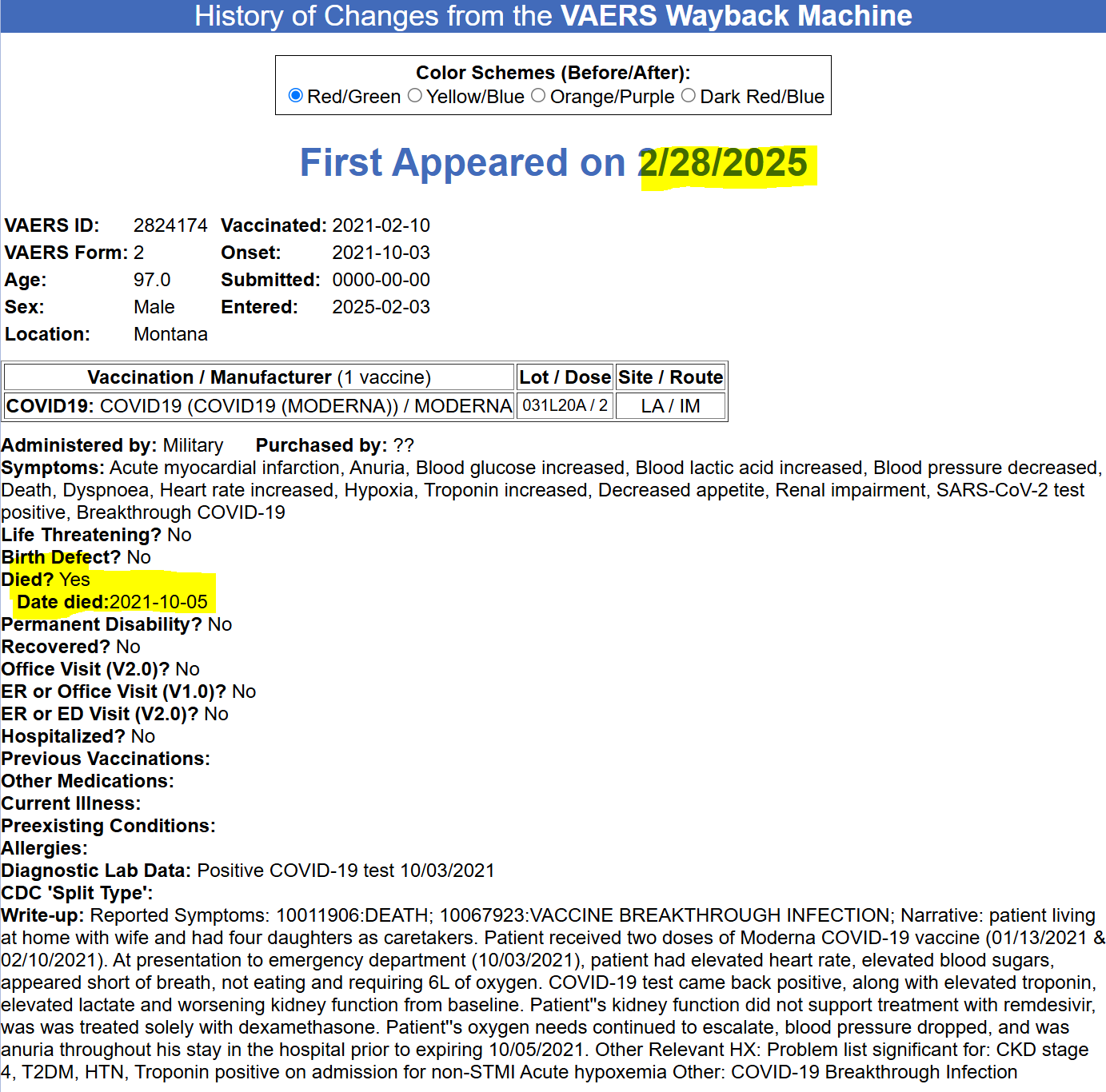1106x1092 pixels.
Task: Click the 'Allergies:' label
Action: tap(44, 848)
